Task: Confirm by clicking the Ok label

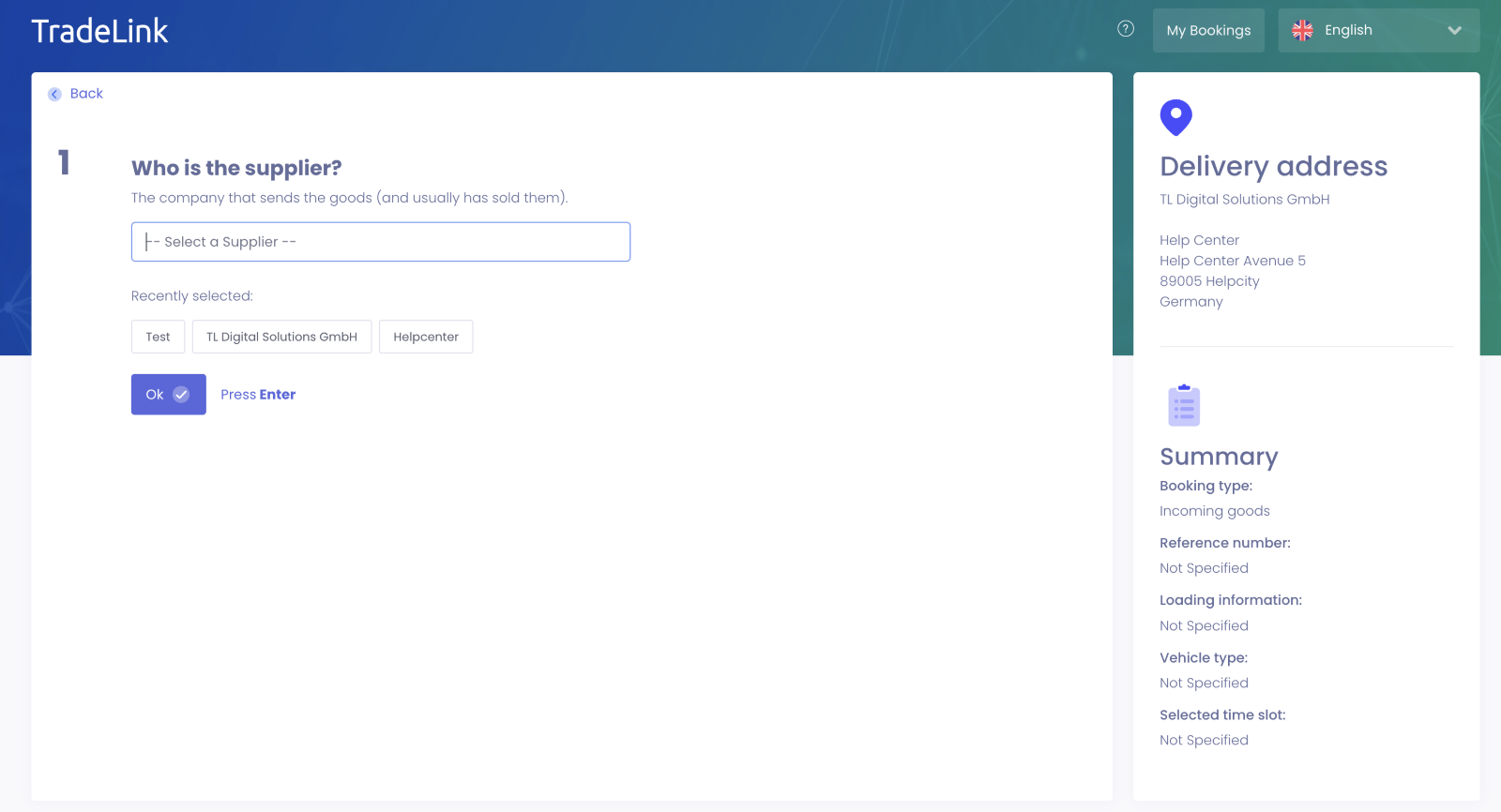Action: point(155,395)
